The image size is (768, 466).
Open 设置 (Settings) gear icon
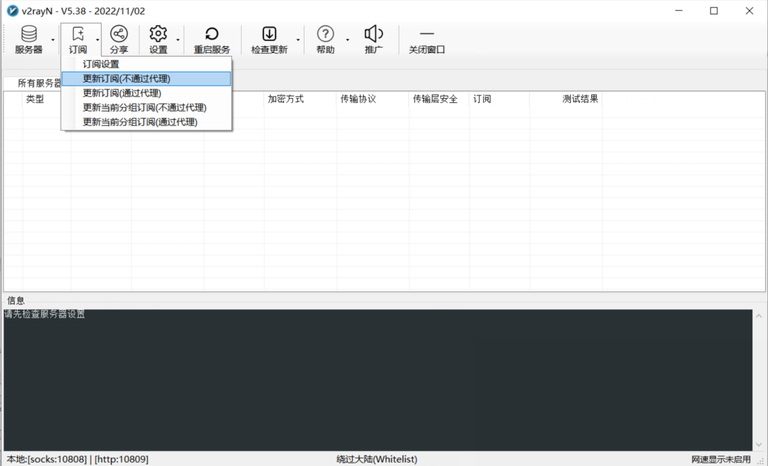click(x=158, y=39)
